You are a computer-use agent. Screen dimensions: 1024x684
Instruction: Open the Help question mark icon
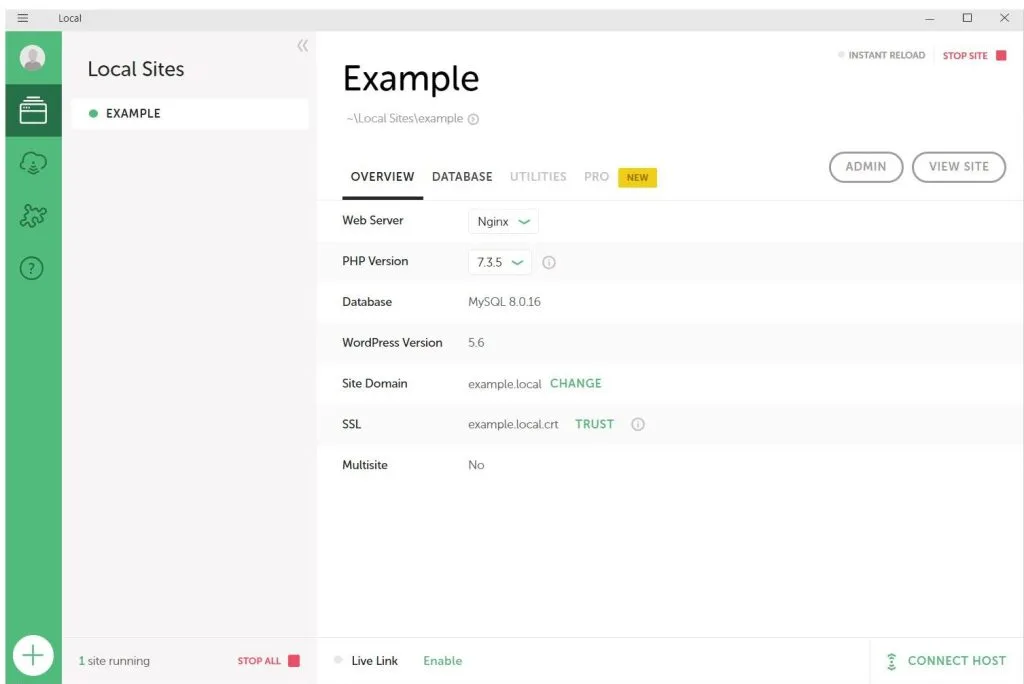[33, 268]
